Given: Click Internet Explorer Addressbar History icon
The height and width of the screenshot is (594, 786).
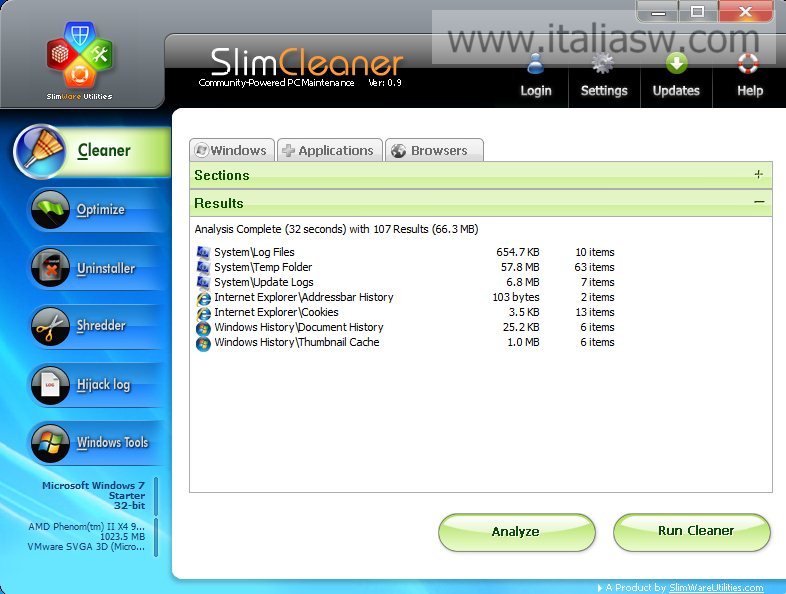Looking at the screenshot, I should (203, 298).
